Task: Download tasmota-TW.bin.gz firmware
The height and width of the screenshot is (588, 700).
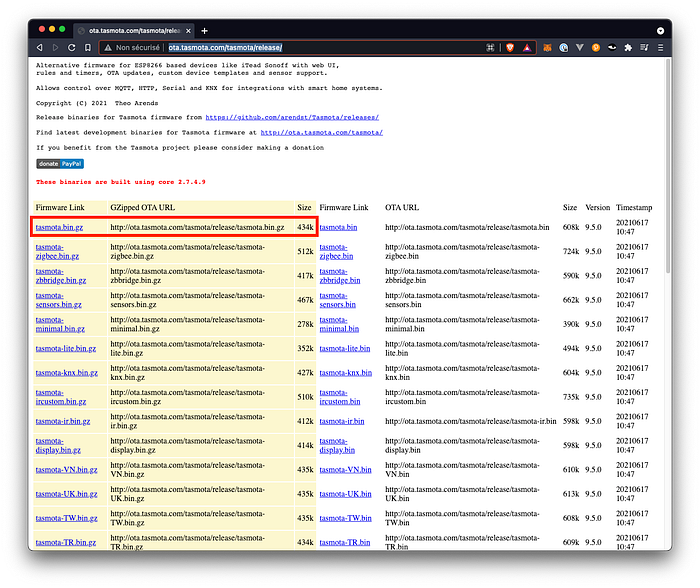Action: (x=67, y=518)
